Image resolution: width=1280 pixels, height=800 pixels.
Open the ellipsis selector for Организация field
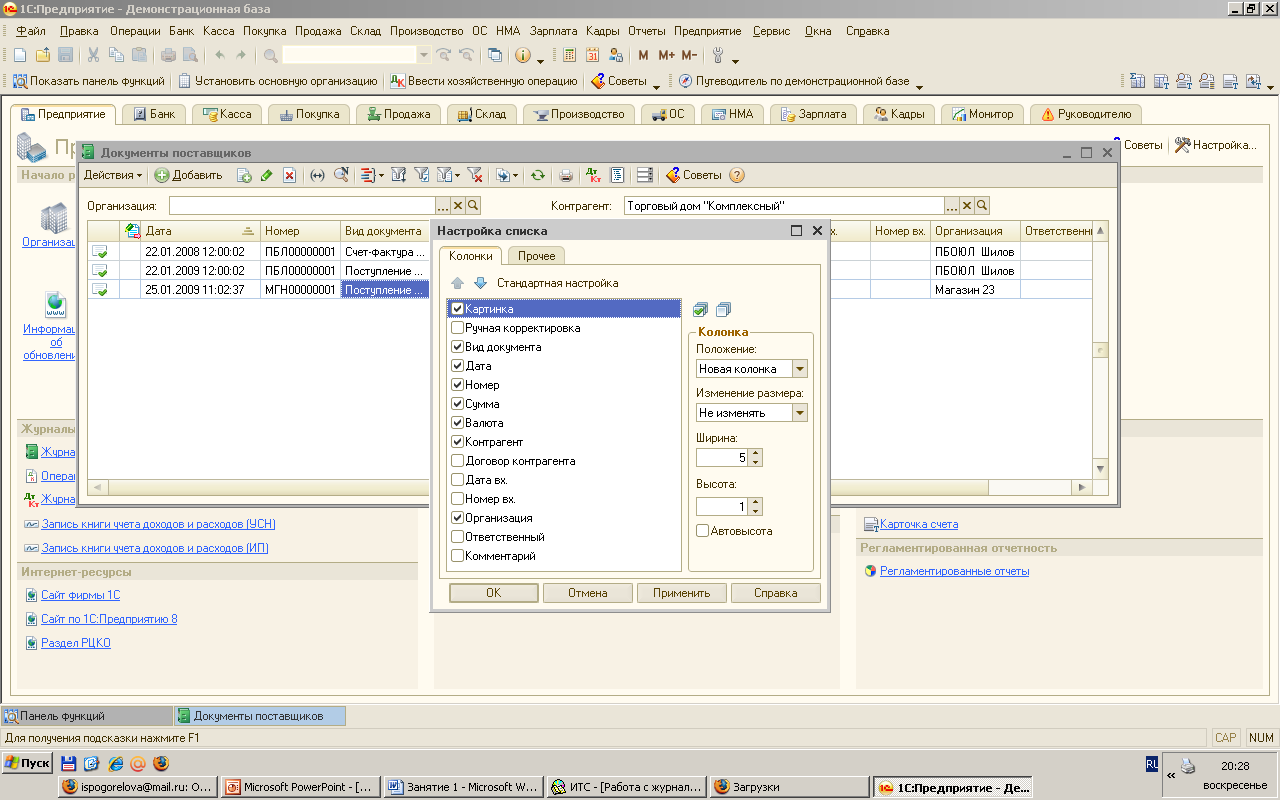(x=443, y=205)
